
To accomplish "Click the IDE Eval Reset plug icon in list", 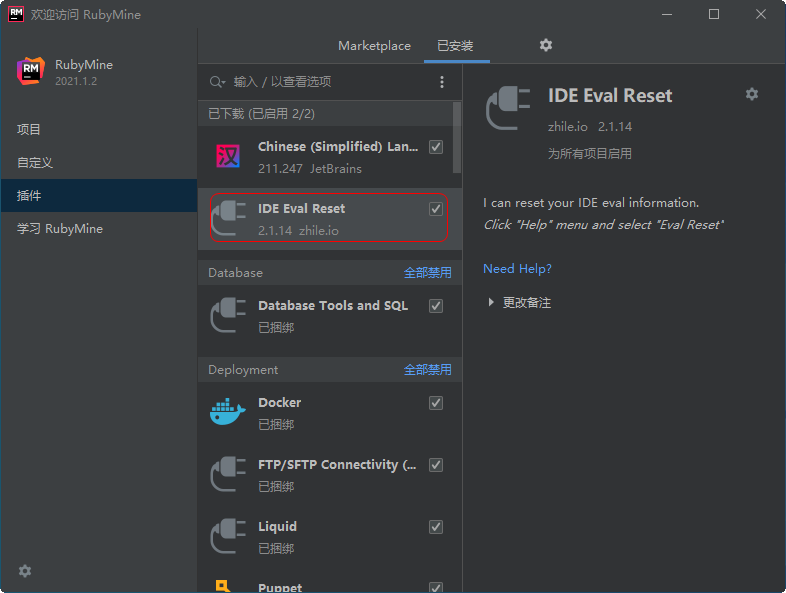I will [229, 218].
